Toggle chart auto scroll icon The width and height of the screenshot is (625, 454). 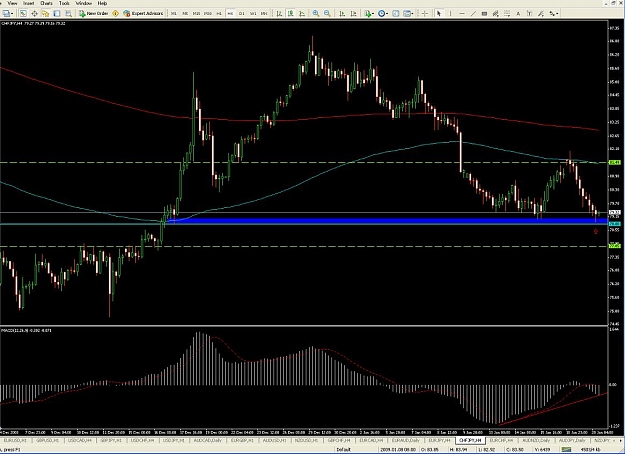[342, 14]
